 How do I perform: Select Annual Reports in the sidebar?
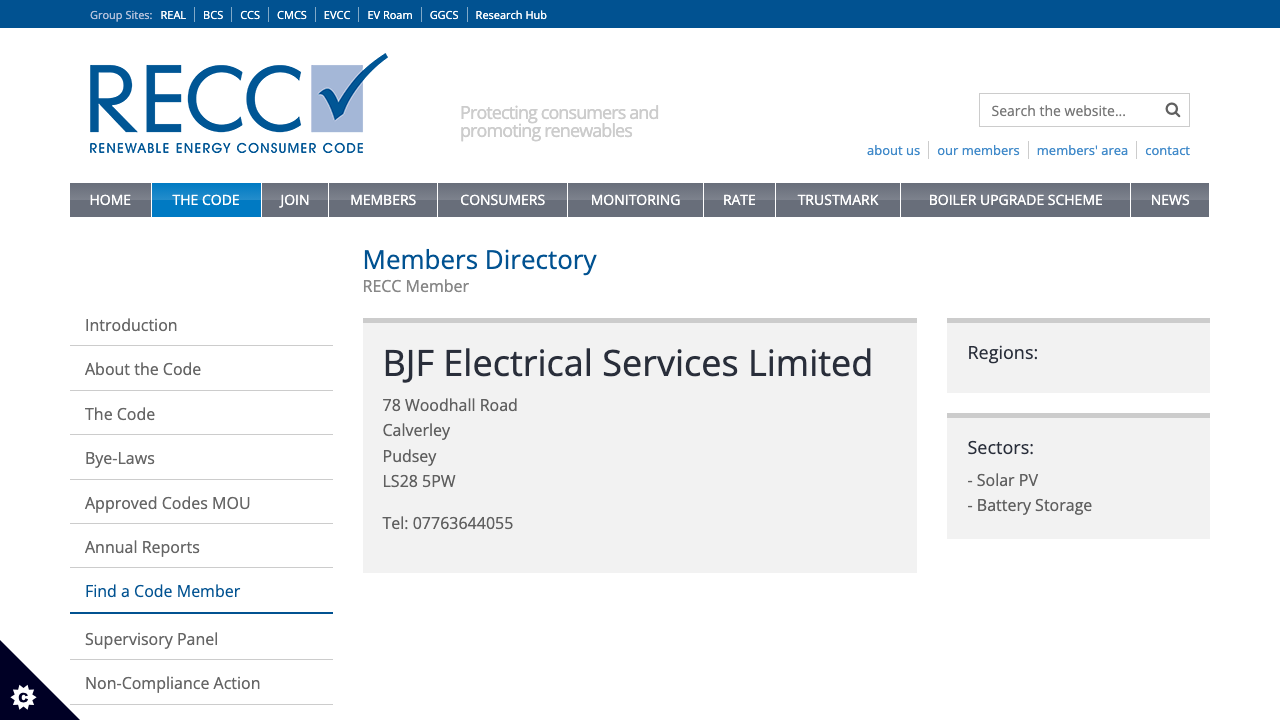142,547
